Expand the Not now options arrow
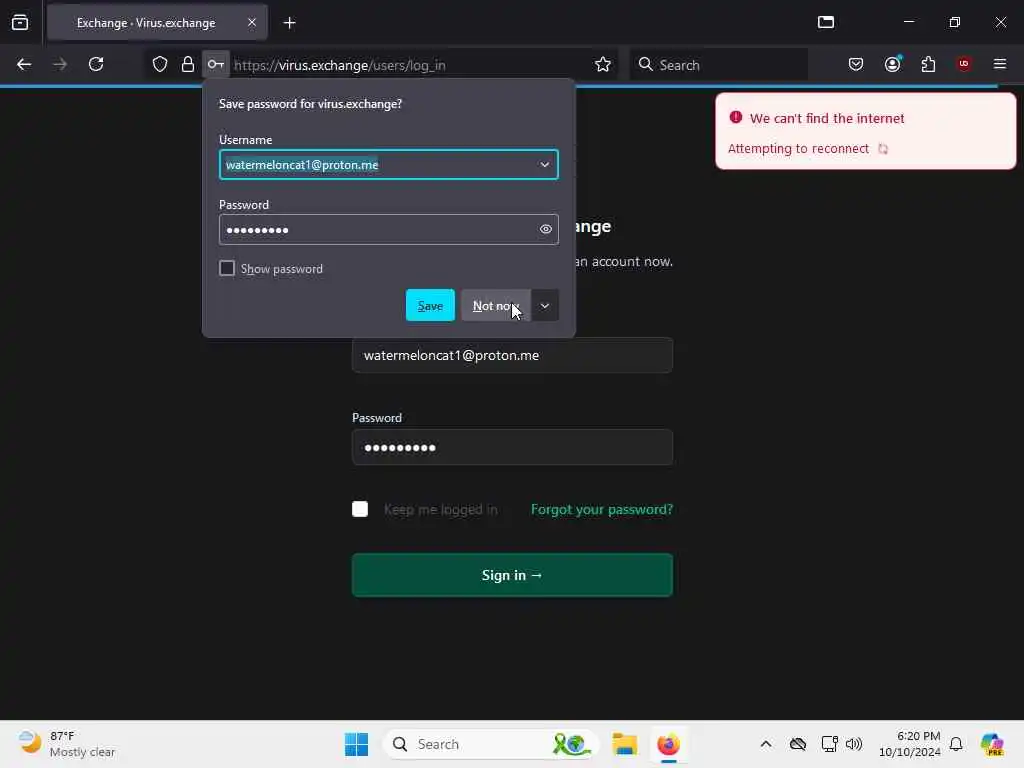Viewport: 1024px width, 768px height. point(545,306)
